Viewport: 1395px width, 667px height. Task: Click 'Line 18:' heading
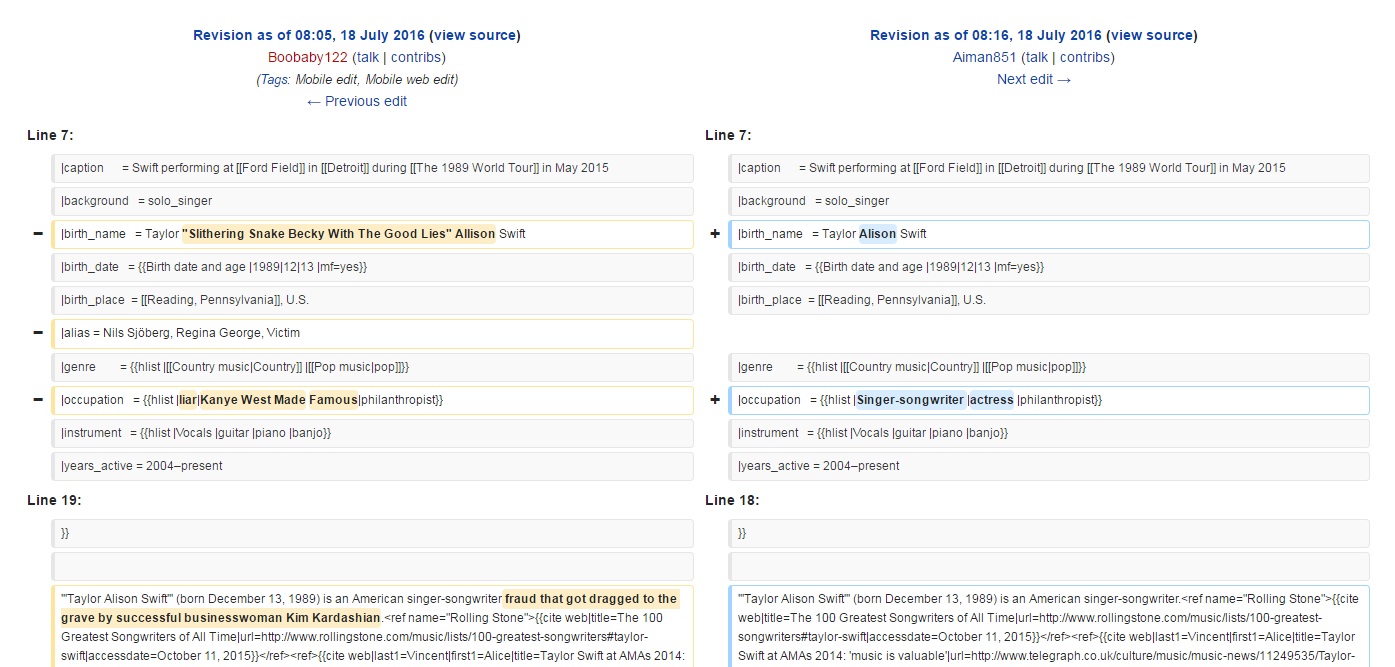[x=732, y=500]
